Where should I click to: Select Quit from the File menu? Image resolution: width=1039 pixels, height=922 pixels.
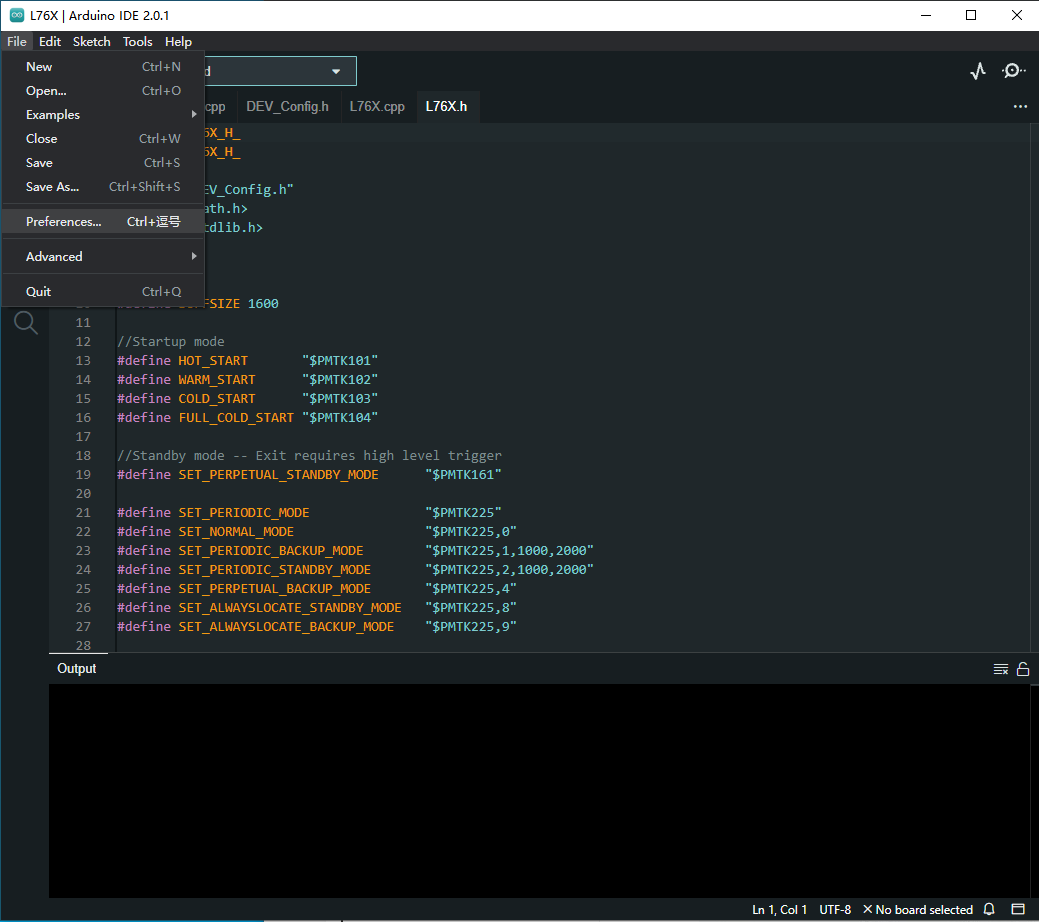coord(103,292)
